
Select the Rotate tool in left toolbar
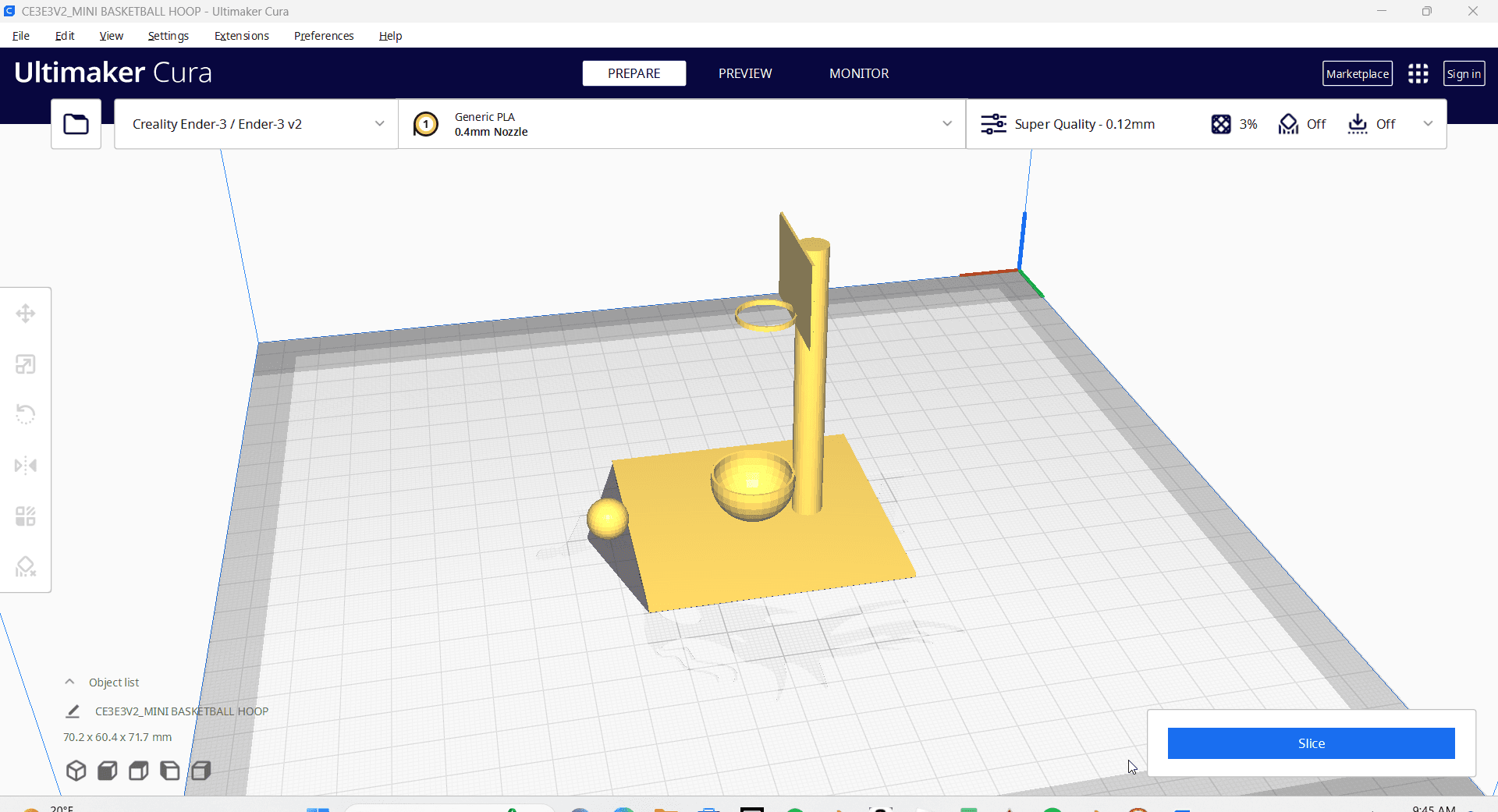(x=26, y=414)
